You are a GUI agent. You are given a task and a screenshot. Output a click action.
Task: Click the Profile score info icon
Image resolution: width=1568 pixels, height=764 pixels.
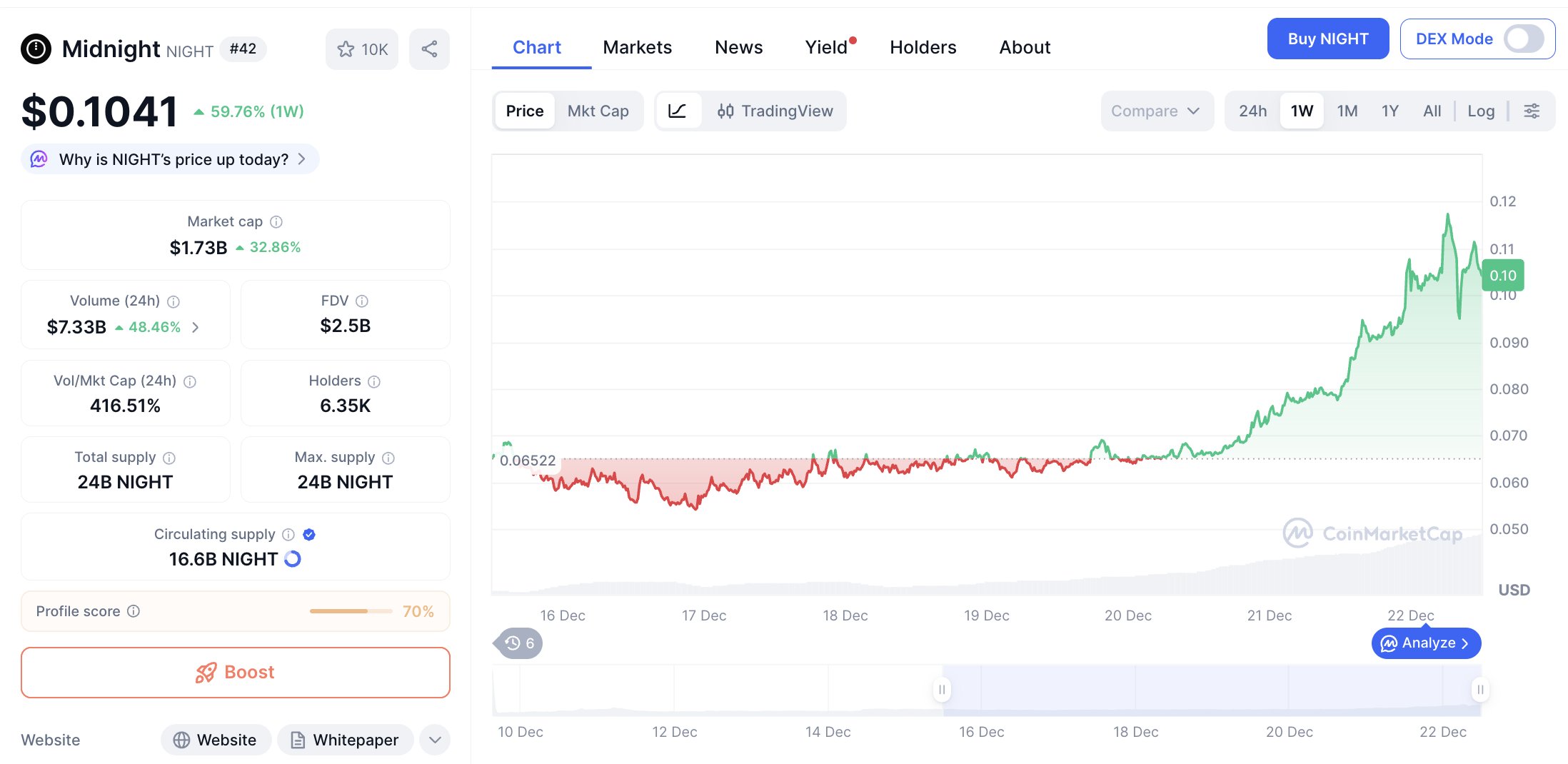[x=134, y=611]
